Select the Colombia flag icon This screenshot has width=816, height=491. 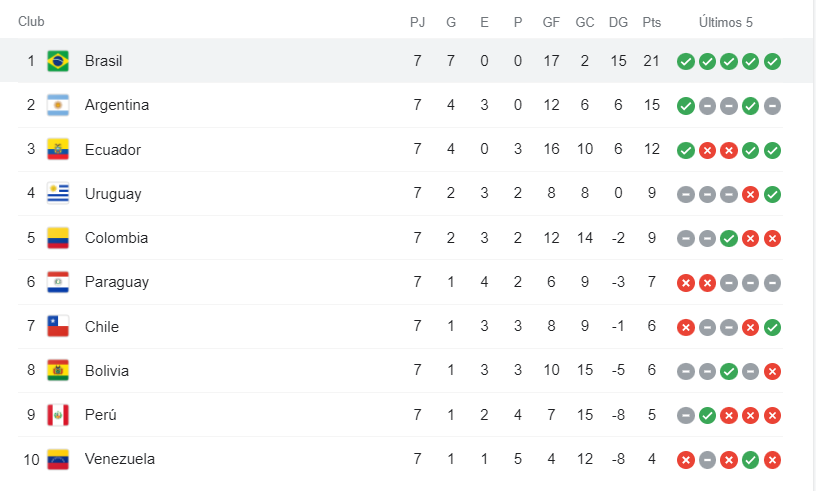58,238
